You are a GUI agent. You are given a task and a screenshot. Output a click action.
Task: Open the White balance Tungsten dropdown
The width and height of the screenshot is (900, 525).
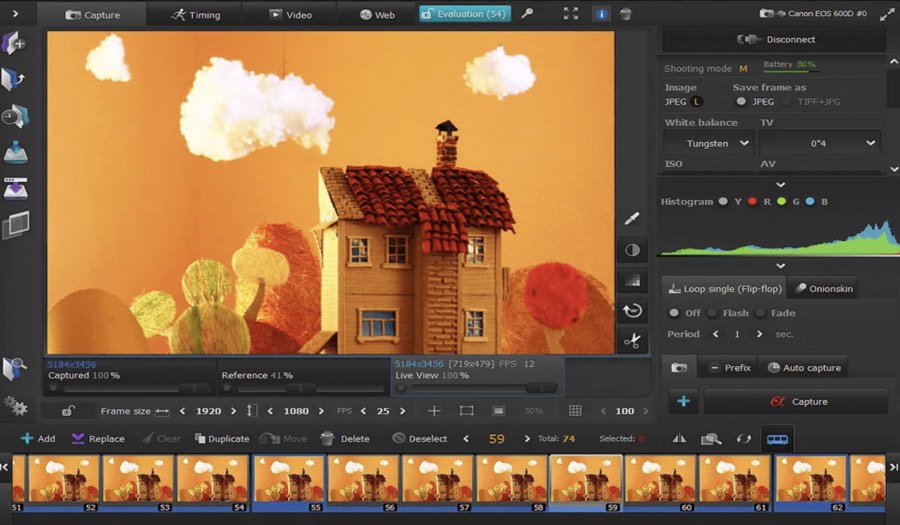pos(709,144)
